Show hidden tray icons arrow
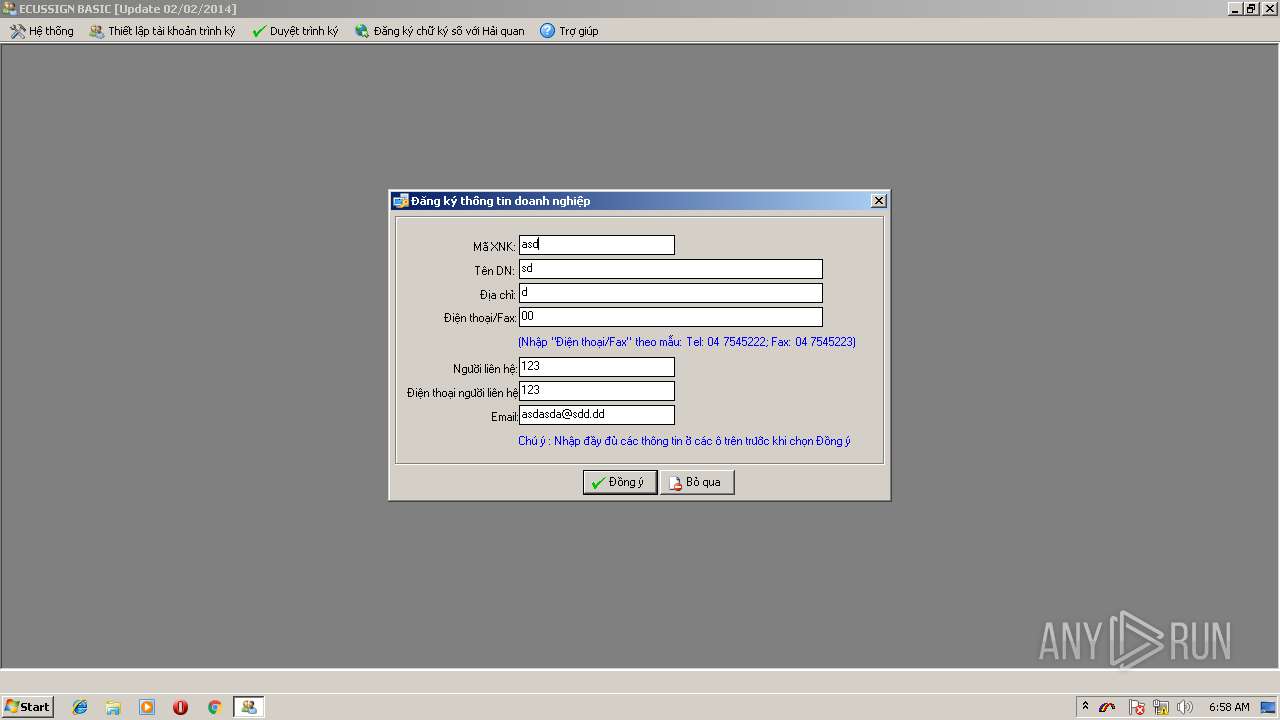 tap(1085, 707)
